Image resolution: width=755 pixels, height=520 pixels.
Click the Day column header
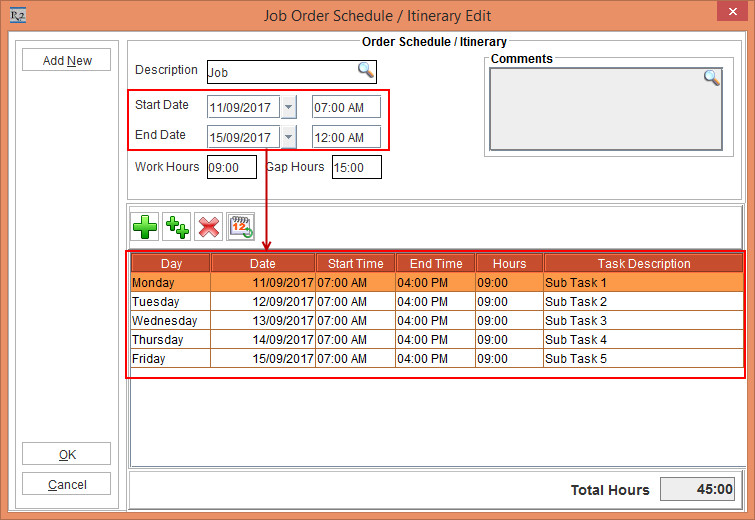(x=171, y=264)
